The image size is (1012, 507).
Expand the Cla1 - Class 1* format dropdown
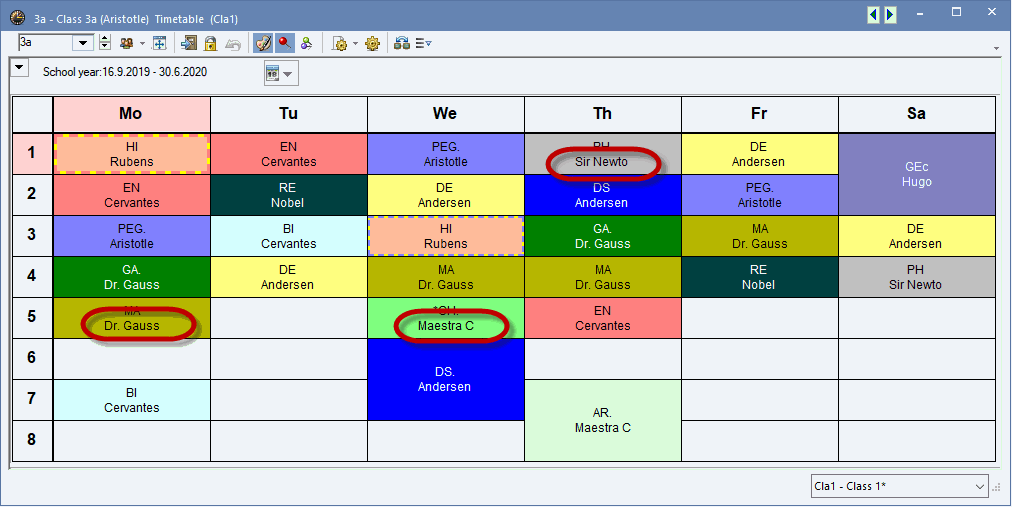coord(979,486)
